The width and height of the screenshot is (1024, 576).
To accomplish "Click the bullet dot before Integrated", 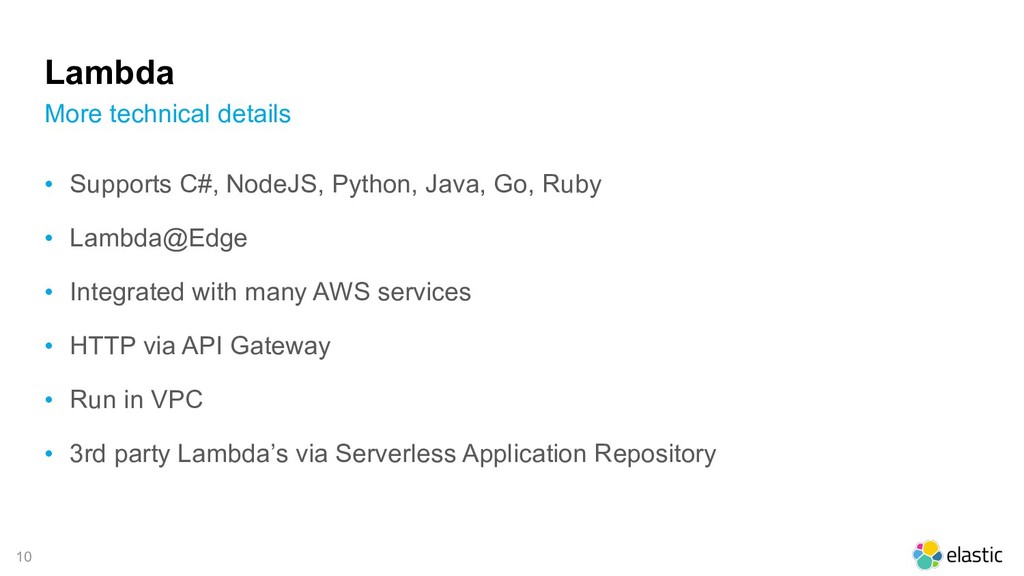I will coord(49,292).
